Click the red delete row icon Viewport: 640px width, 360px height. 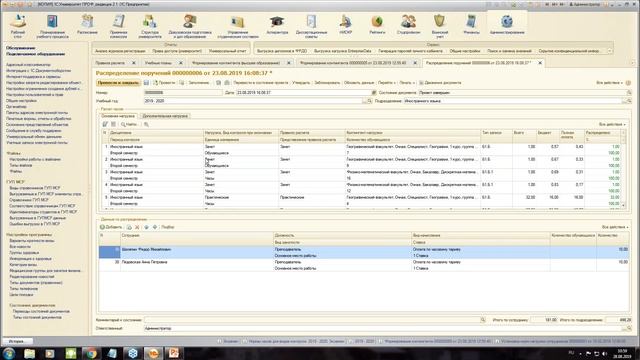click(137, 227)
